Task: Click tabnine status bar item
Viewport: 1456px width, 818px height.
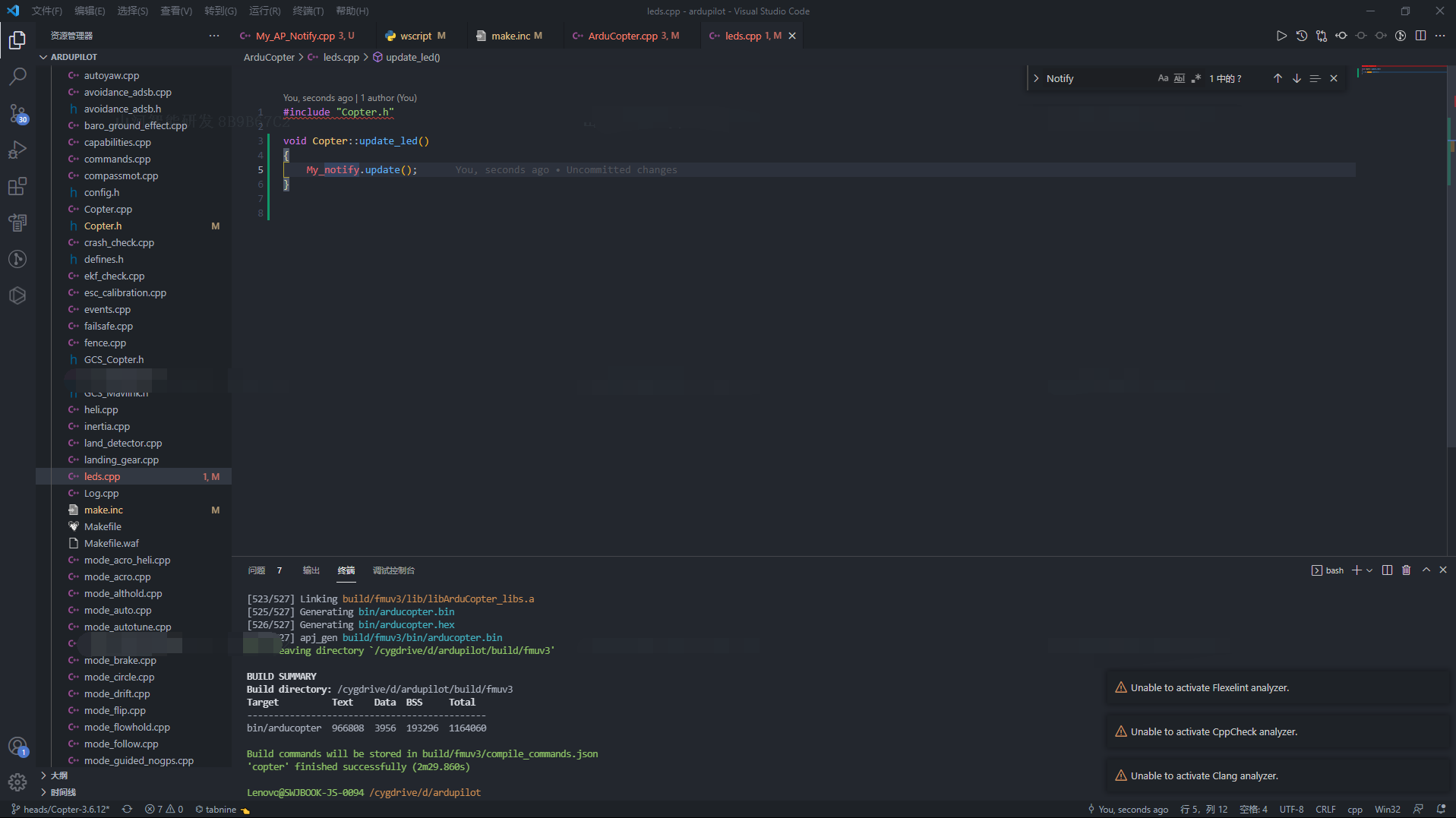Action: click(x=223, y=809)
